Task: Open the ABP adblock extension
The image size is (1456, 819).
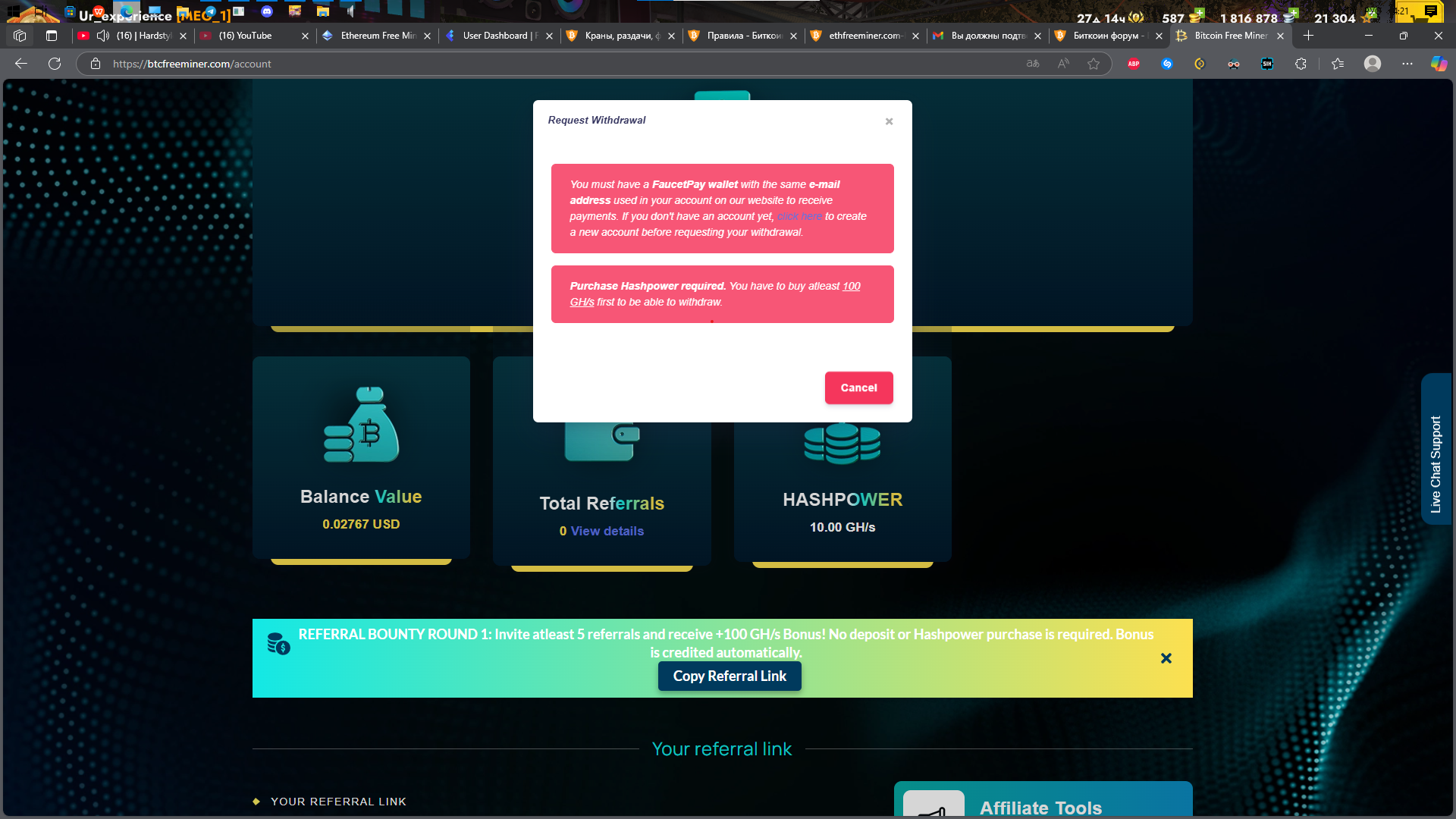Action: [x=1134, y=64]
